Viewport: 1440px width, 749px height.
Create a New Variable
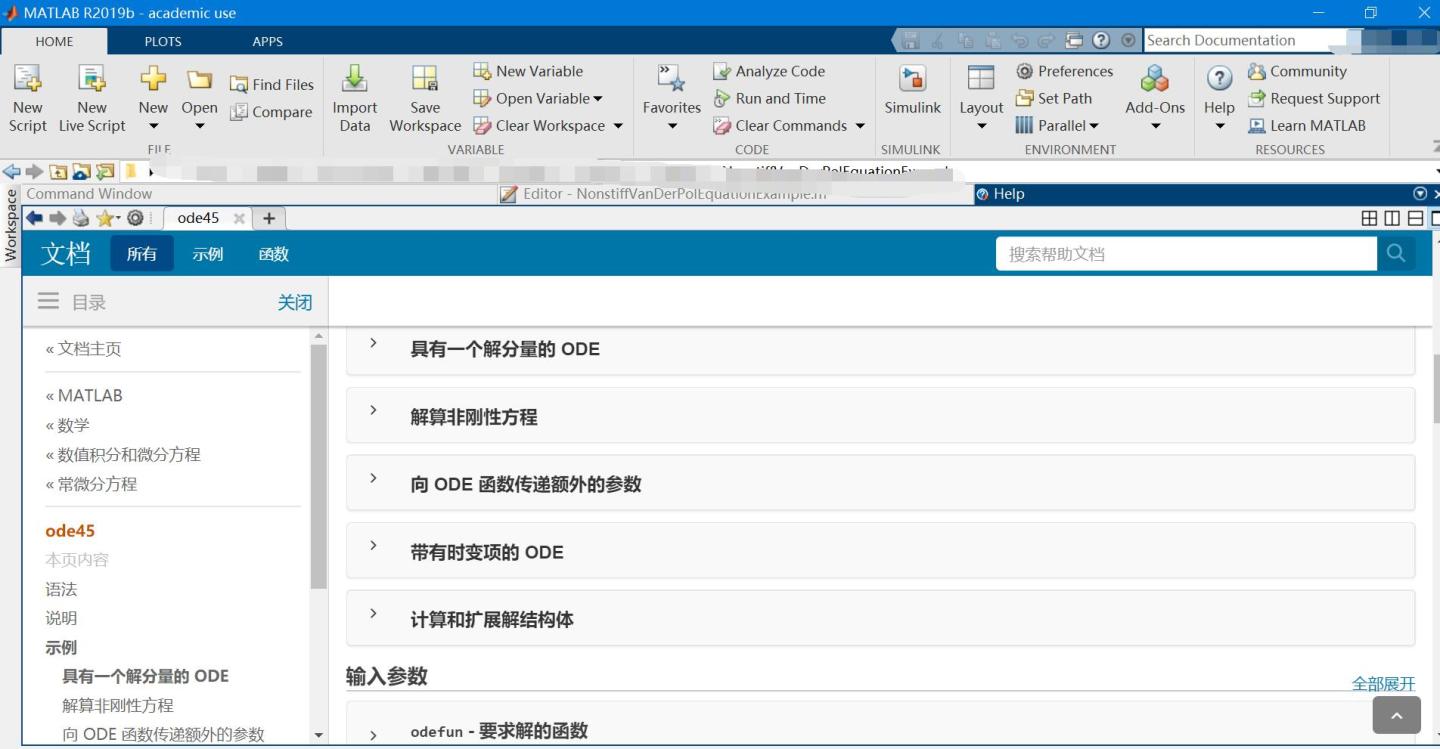[528, 71]
